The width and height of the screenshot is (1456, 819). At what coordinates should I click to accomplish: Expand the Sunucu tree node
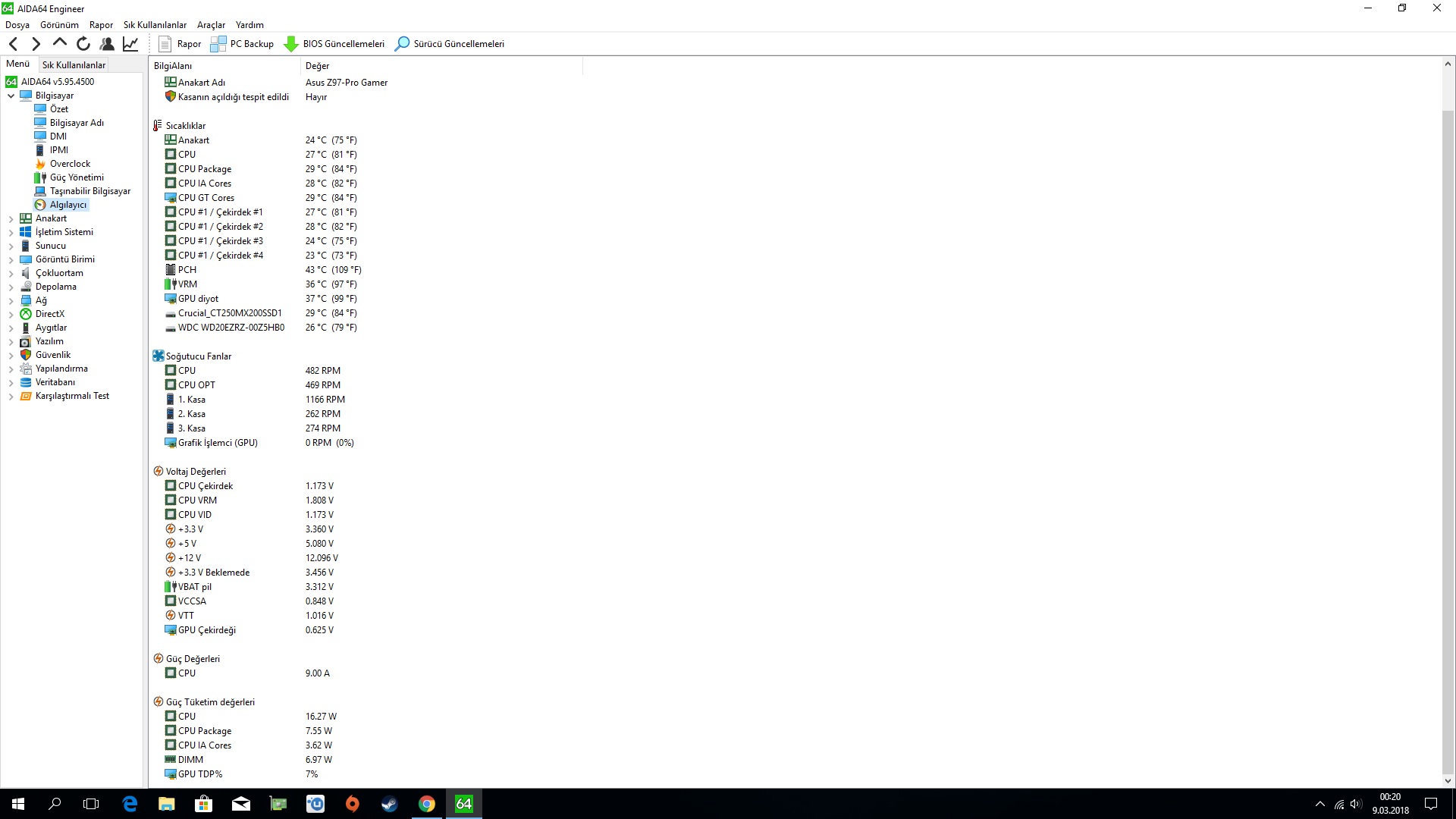click(x=11, y=246)
